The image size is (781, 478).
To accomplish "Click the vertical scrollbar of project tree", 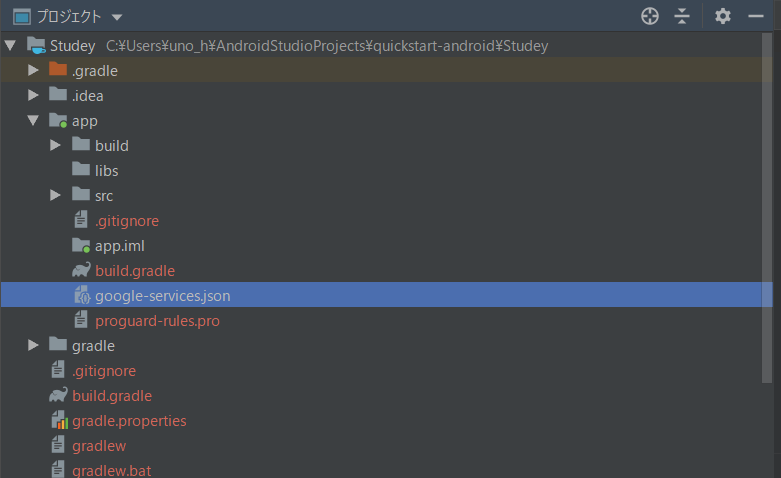I will pos(767,208).
